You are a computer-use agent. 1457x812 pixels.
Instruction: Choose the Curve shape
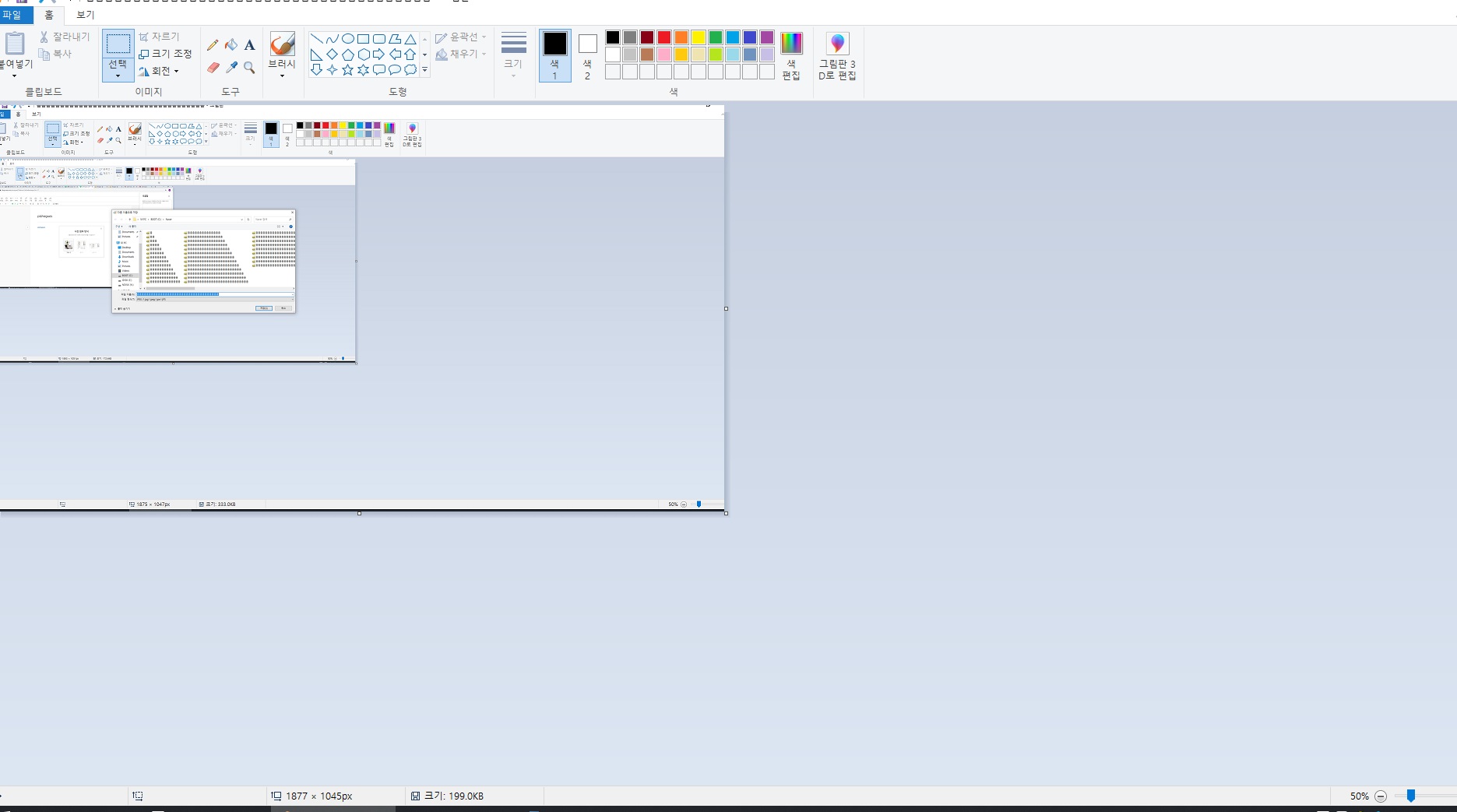point(332,39)
